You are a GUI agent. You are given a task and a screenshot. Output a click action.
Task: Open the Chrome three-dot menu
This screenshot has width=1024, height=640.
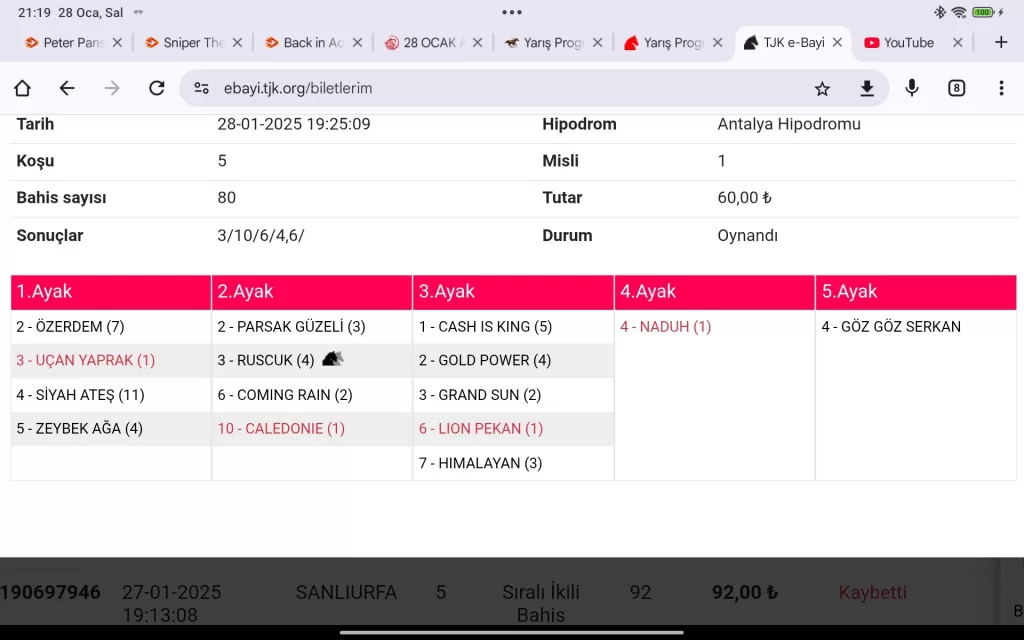[1001, 88]
